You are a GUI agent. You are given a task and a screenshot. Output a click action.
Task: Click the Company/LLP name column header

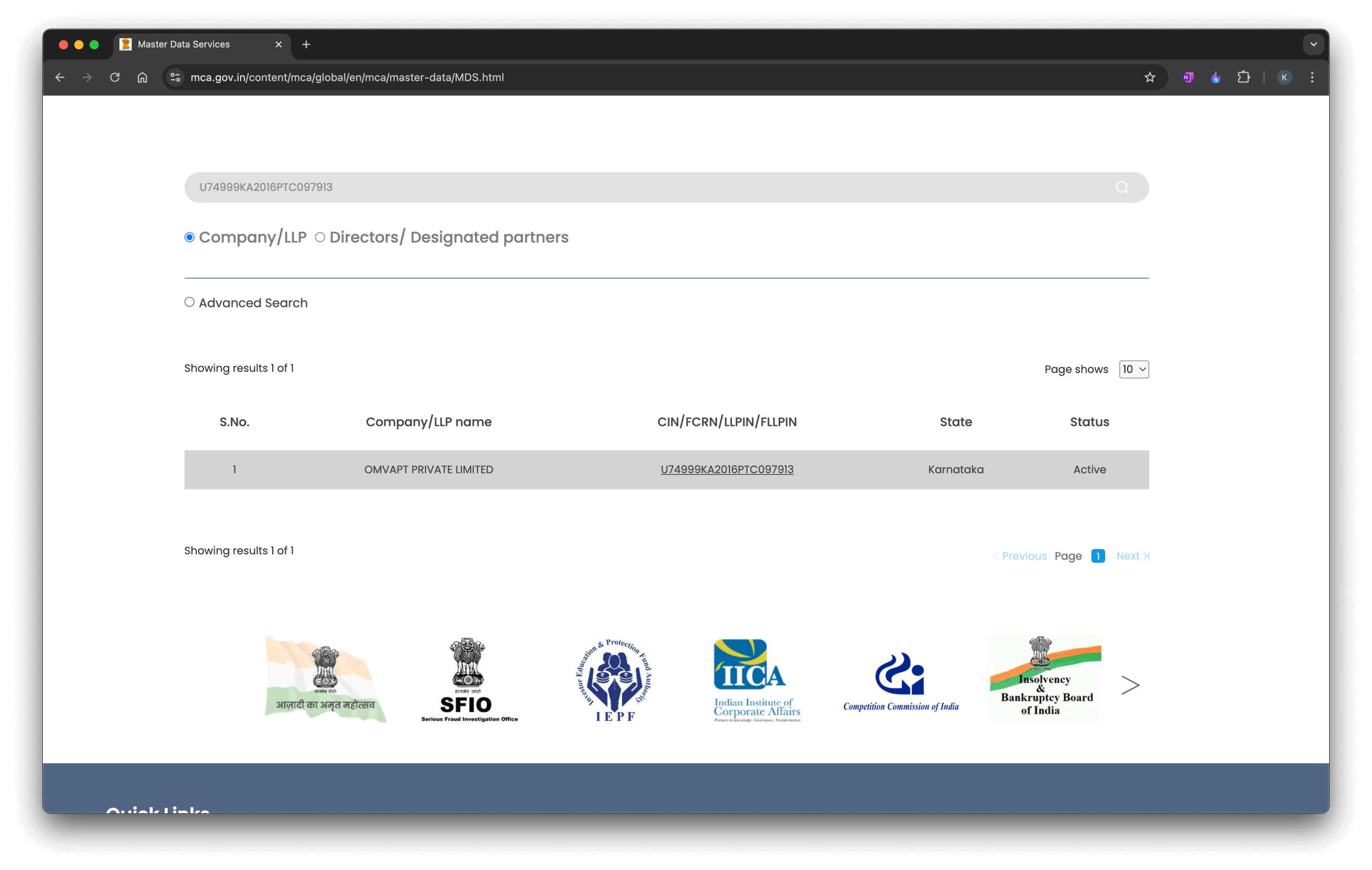click(x=428, y=422)
